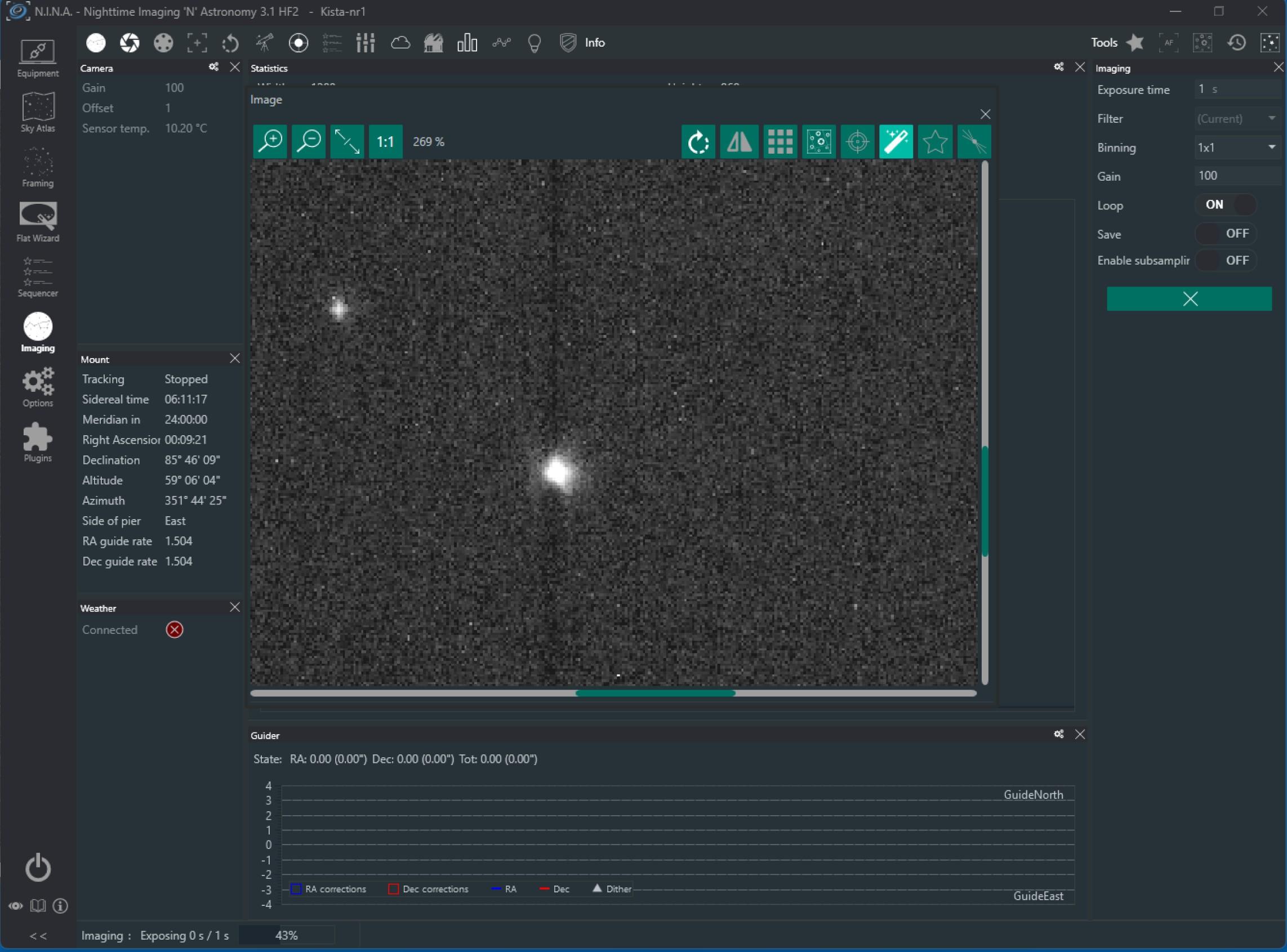The width and height of the screenshot is (1287, 952).
Task: Plate solve the current image
Action: coord(819,142)
